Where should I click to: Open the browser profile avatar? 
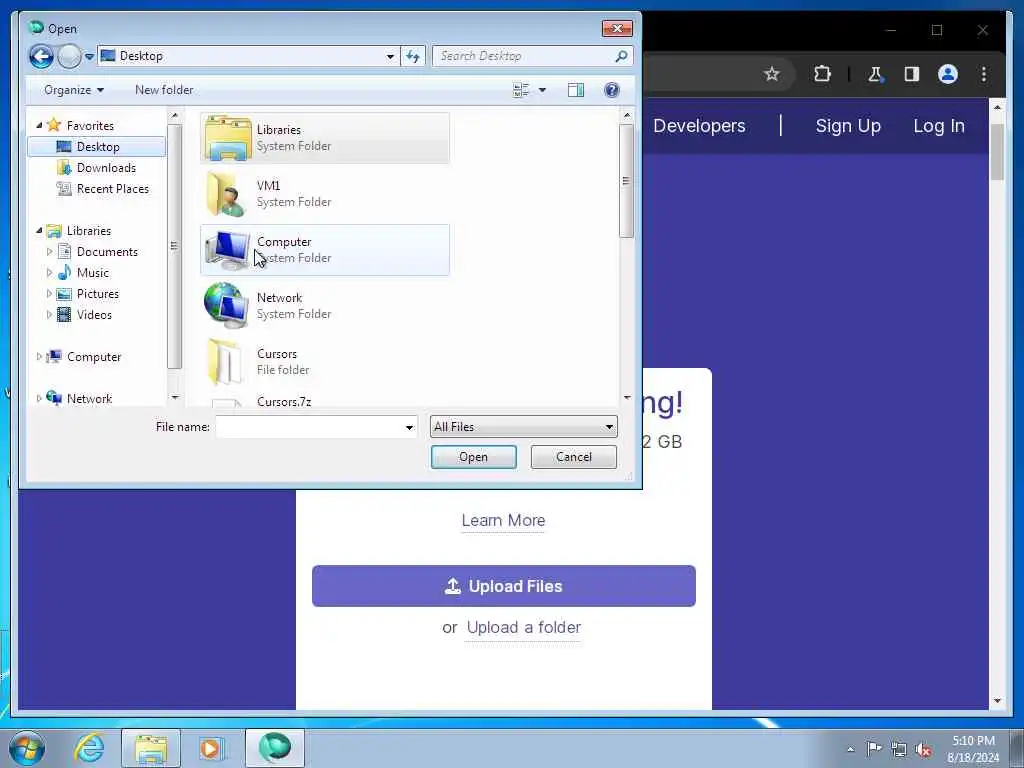(948, 74)
